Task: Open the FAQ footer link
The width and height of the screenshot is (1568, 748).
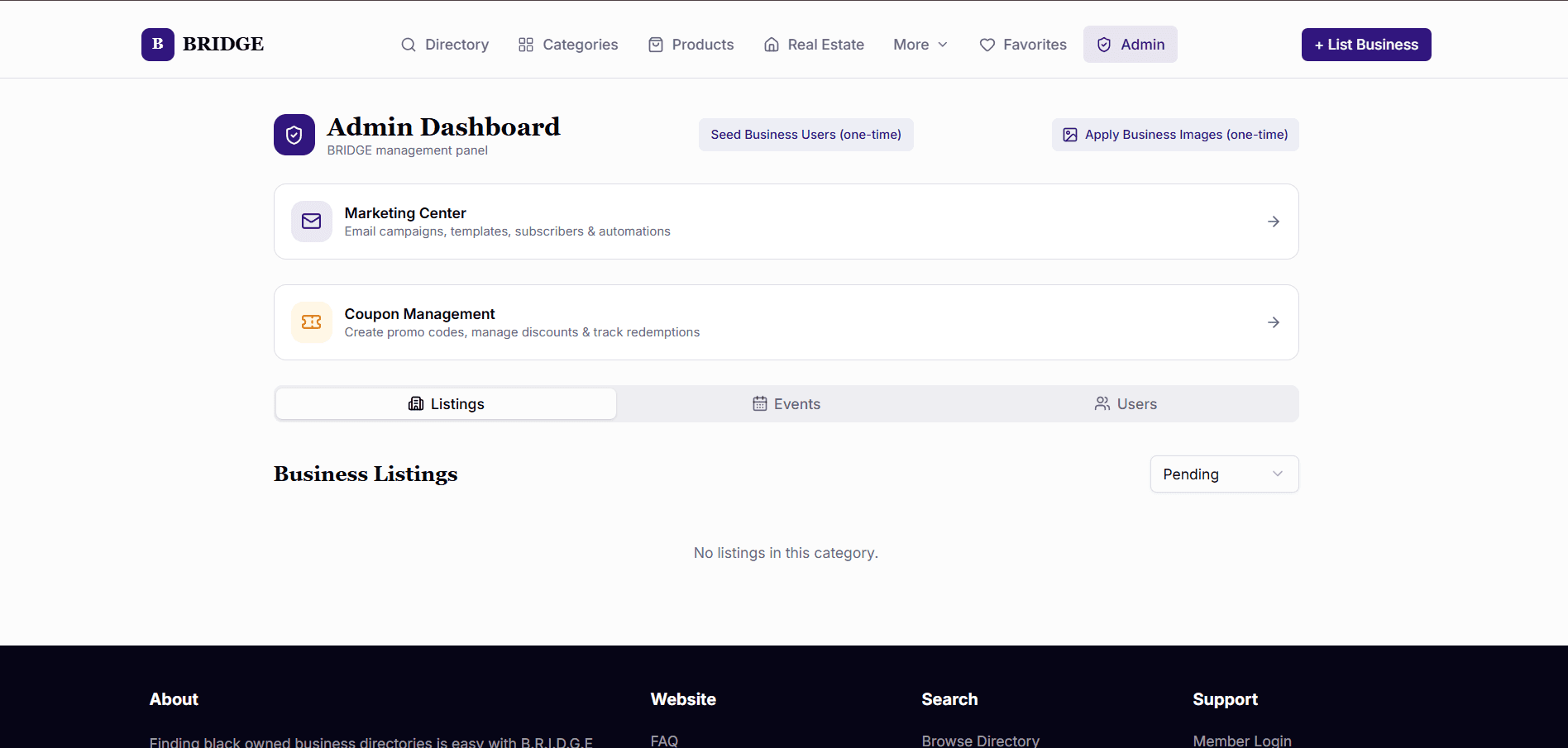Action: pos(664,741)
